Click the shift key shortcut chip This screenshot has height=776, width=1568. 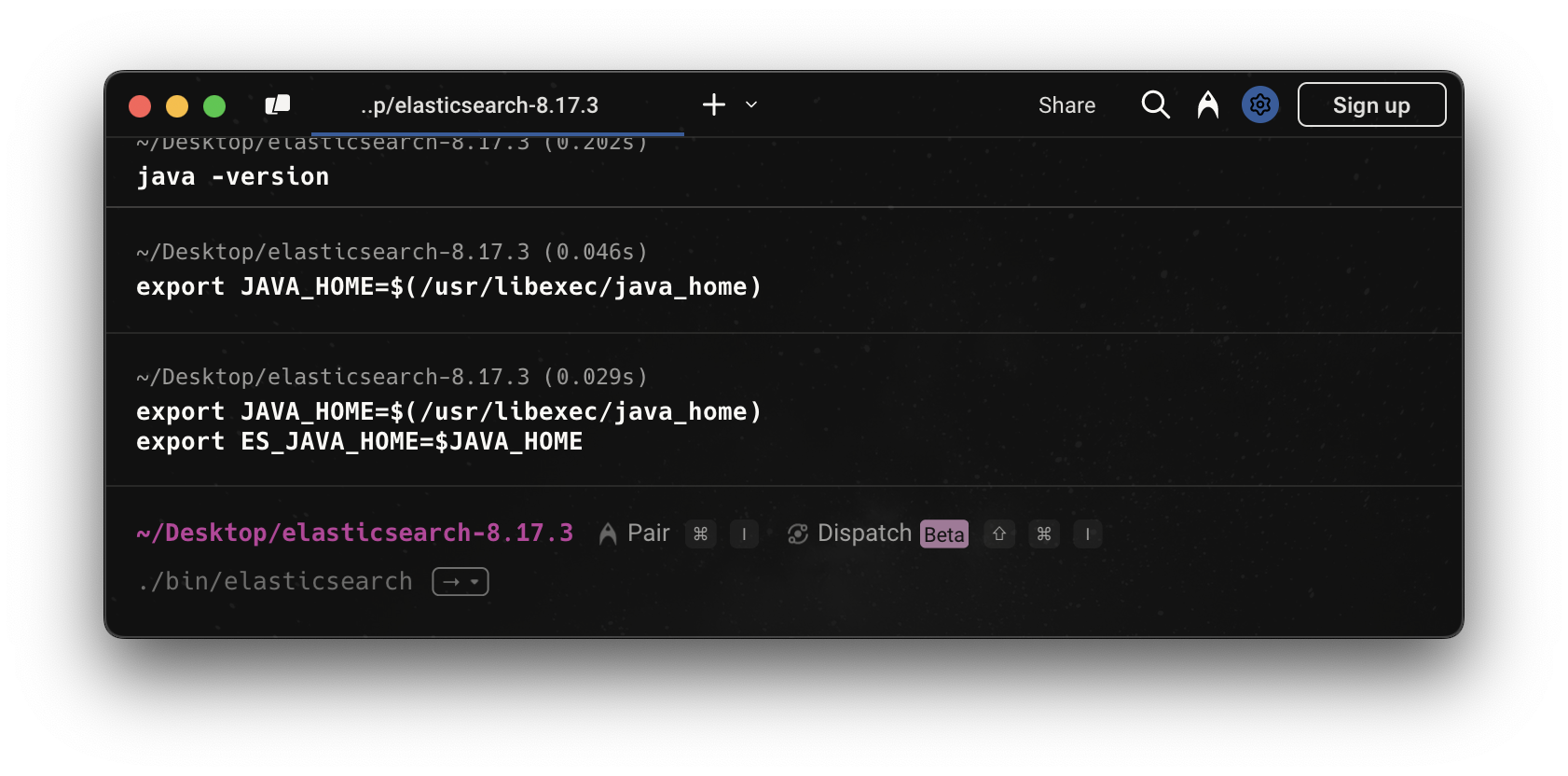point(998,533)
